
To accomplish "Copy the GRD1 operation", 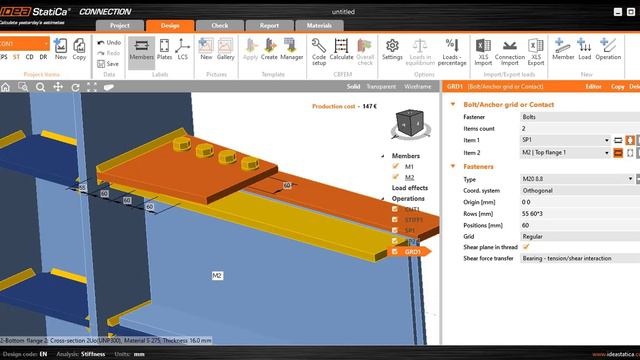I will [618, 87].
